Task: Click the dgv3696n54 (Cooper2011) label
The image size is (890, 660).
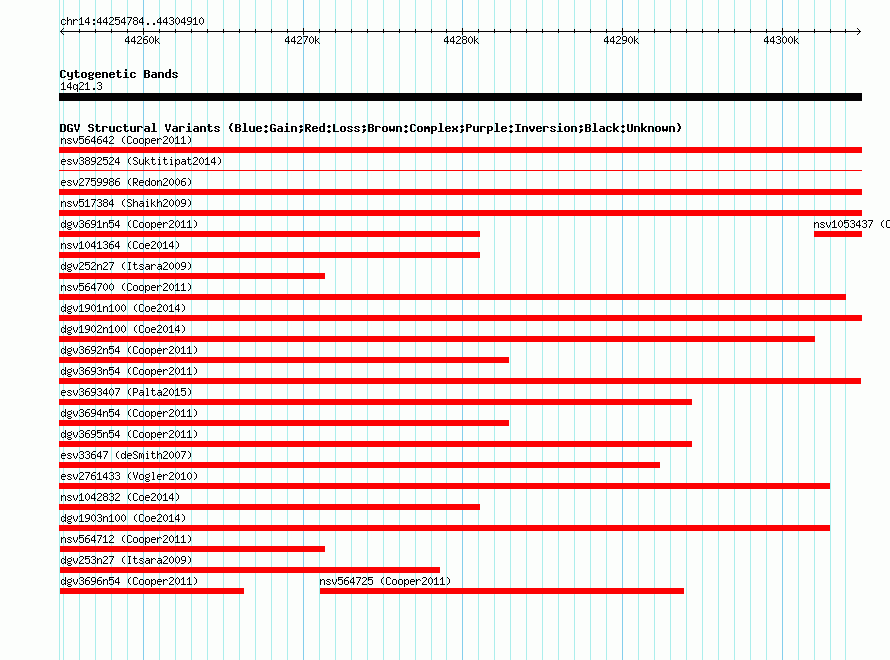Action: coord(129,581)
